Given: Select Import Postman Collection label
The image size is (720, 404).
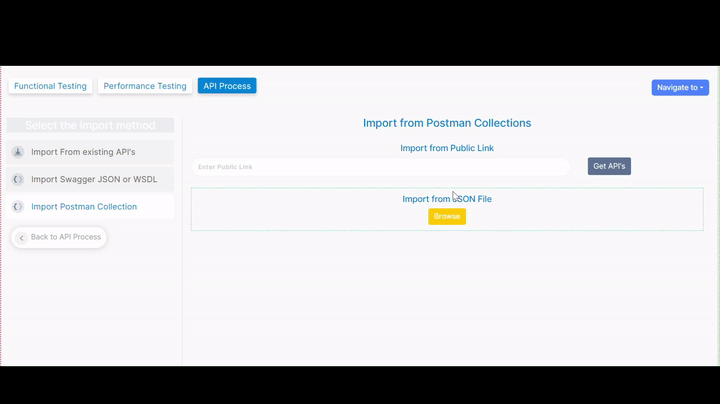Looking at the screenshot, I should pyautogui.click(x=84, y=207).
